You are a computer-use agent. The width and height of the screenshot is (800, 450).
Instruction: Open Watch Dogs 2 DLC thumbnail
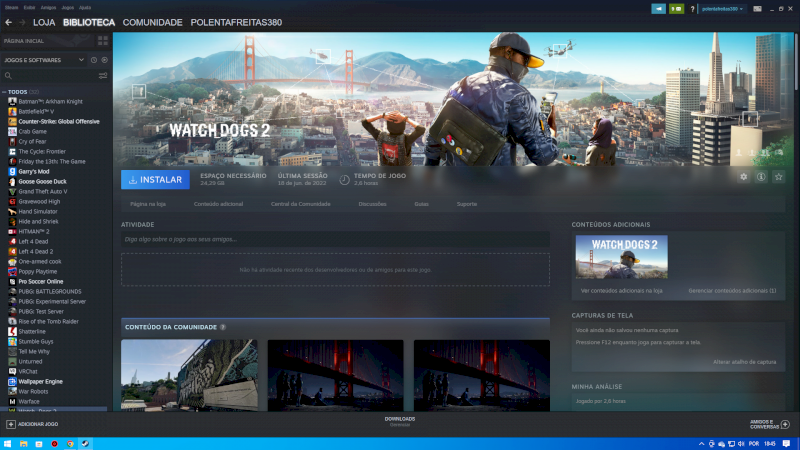[621, 257]
